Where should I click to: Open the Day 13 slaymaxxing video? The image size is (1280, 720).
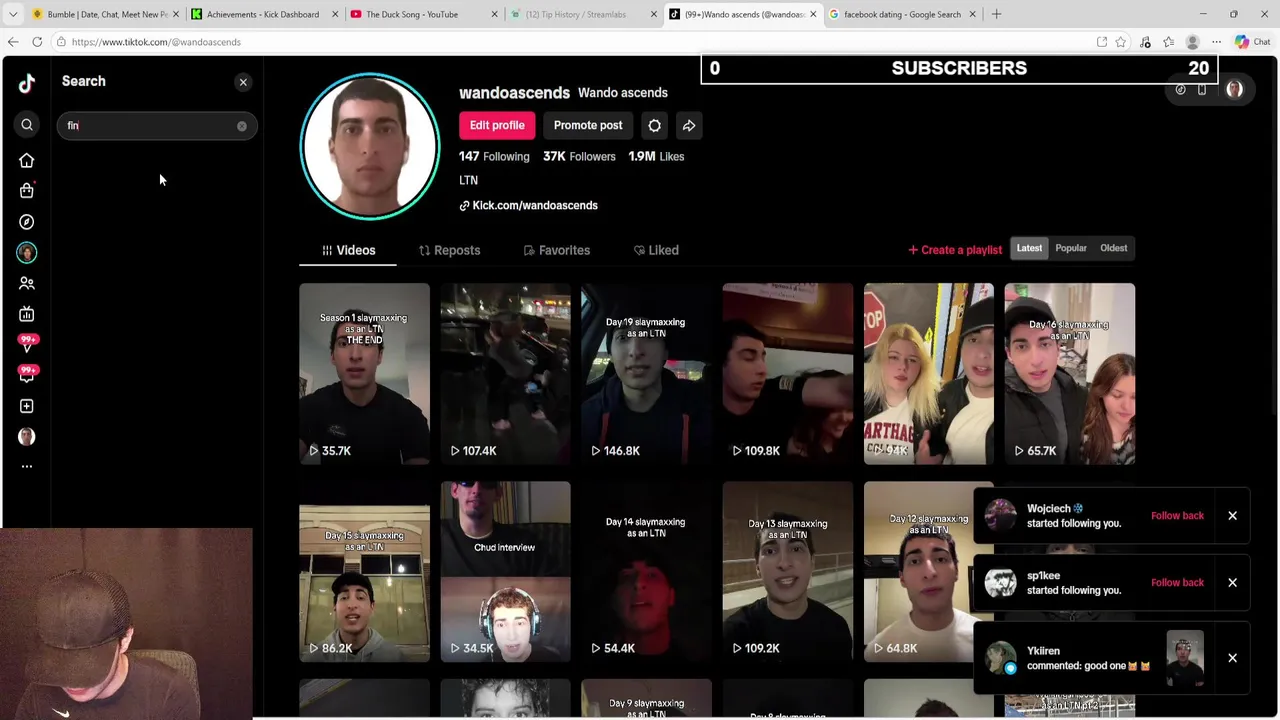pos(788,571)
